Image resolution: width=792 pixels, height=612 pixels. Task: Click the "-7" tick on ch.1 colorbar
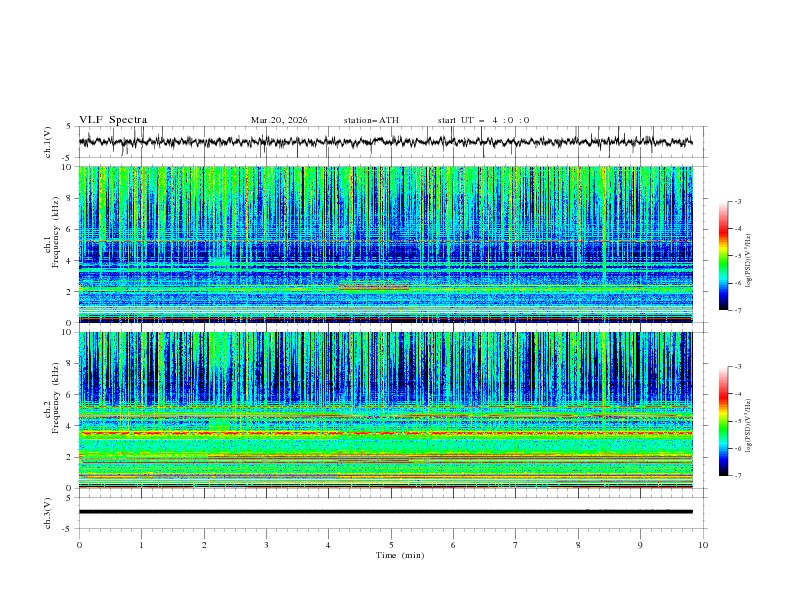pos(737,310)
